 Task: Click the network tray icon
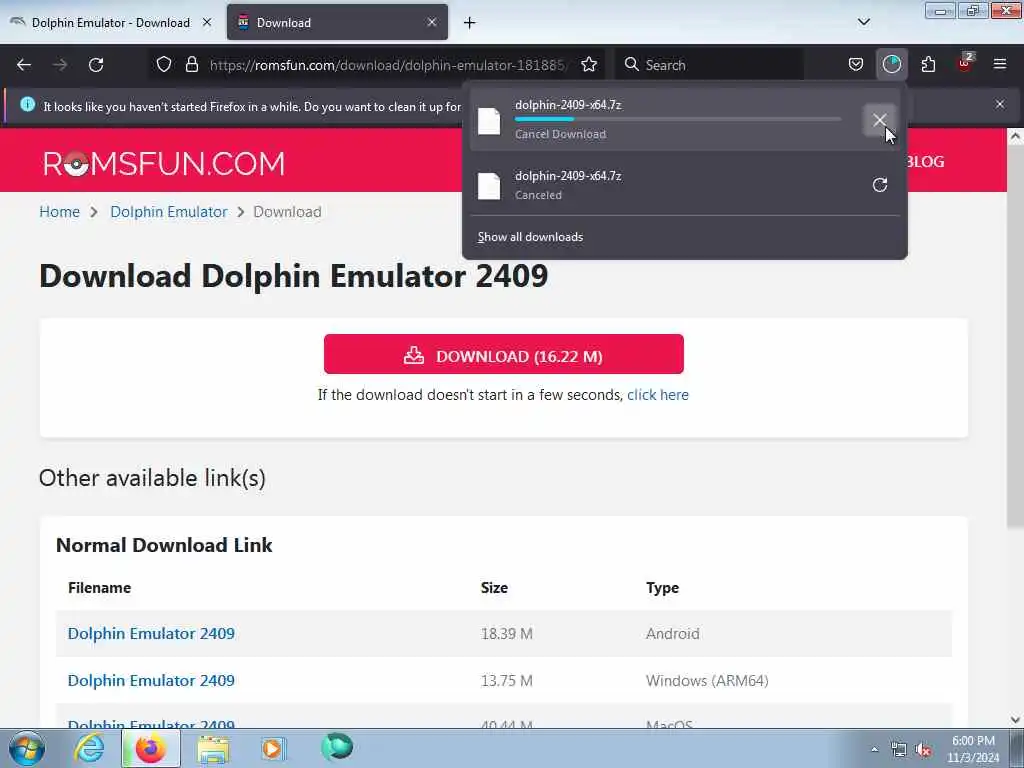[x=899, y=749]
